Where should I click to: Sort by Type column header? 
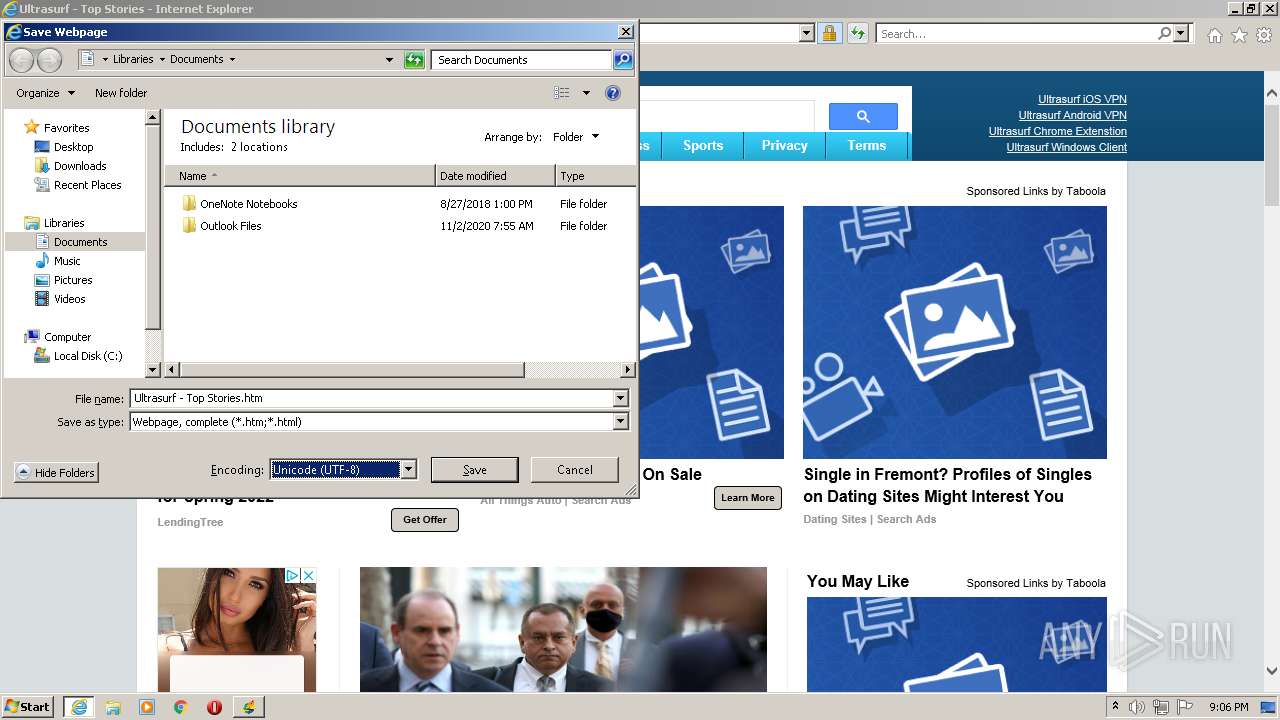(x=595, y=176)
